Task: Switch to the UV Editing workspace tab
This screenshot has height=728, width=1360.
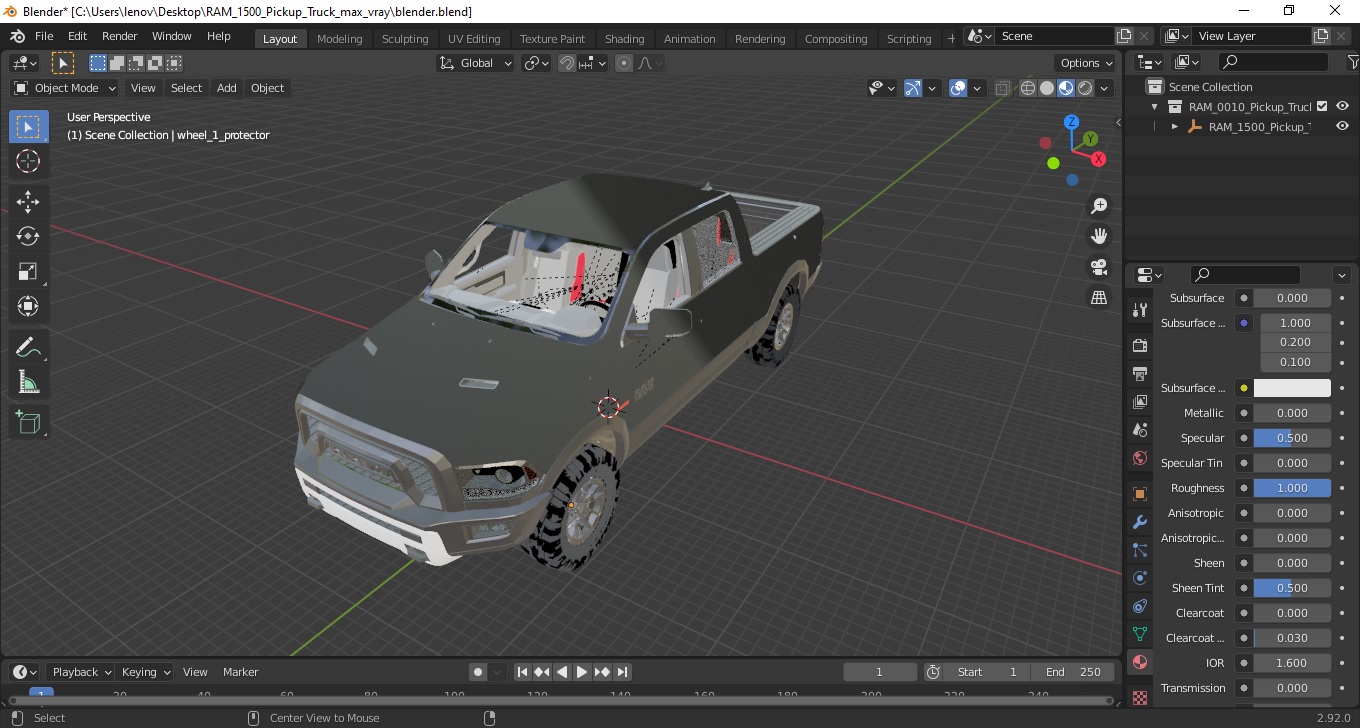Action: click(x=474, y=39)
